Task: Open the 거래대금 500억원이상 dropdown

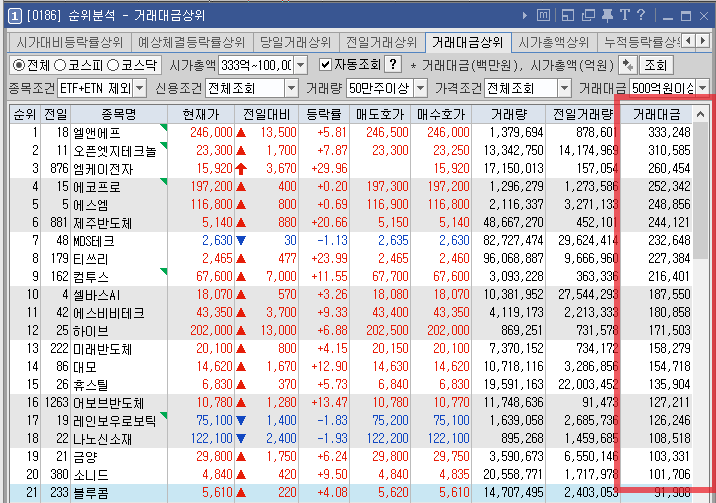Action: click(x=703, y=88)
